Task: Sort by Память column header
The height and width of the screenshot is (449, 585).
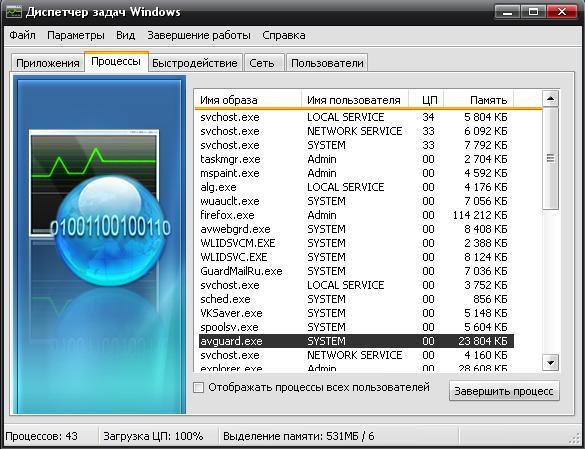Action: coord(479,100)
